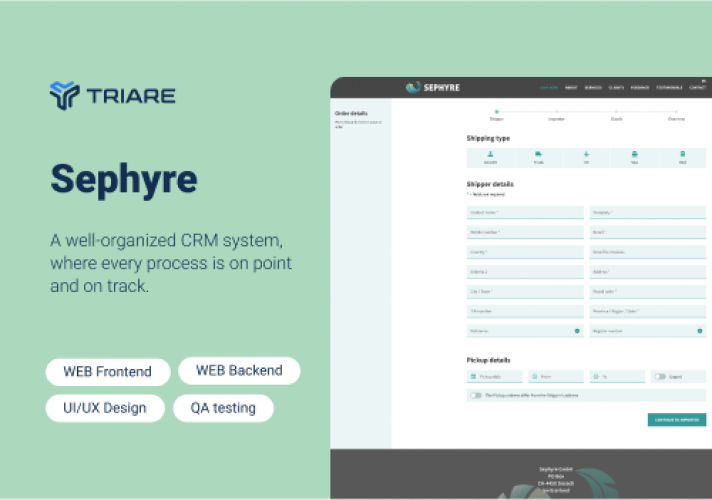Open the About menu item
The image size is (712, 500).
(571, 88)
